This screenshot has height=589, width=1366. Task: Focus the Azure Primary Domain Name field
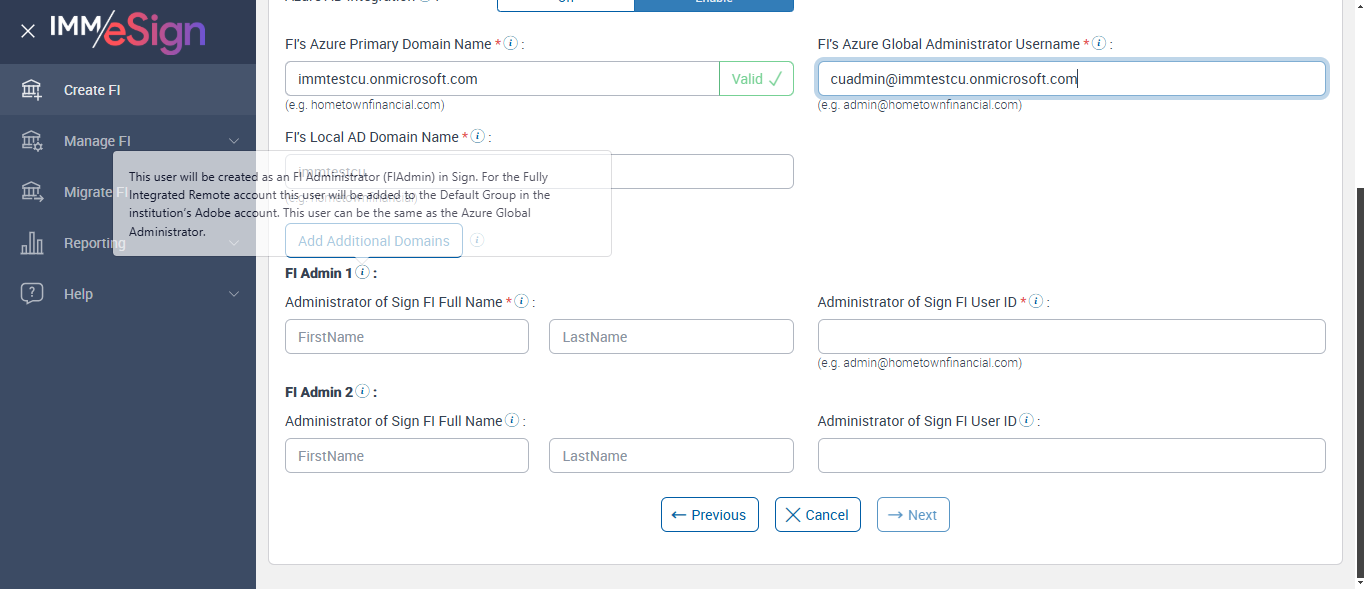click(x=502, y=79)
